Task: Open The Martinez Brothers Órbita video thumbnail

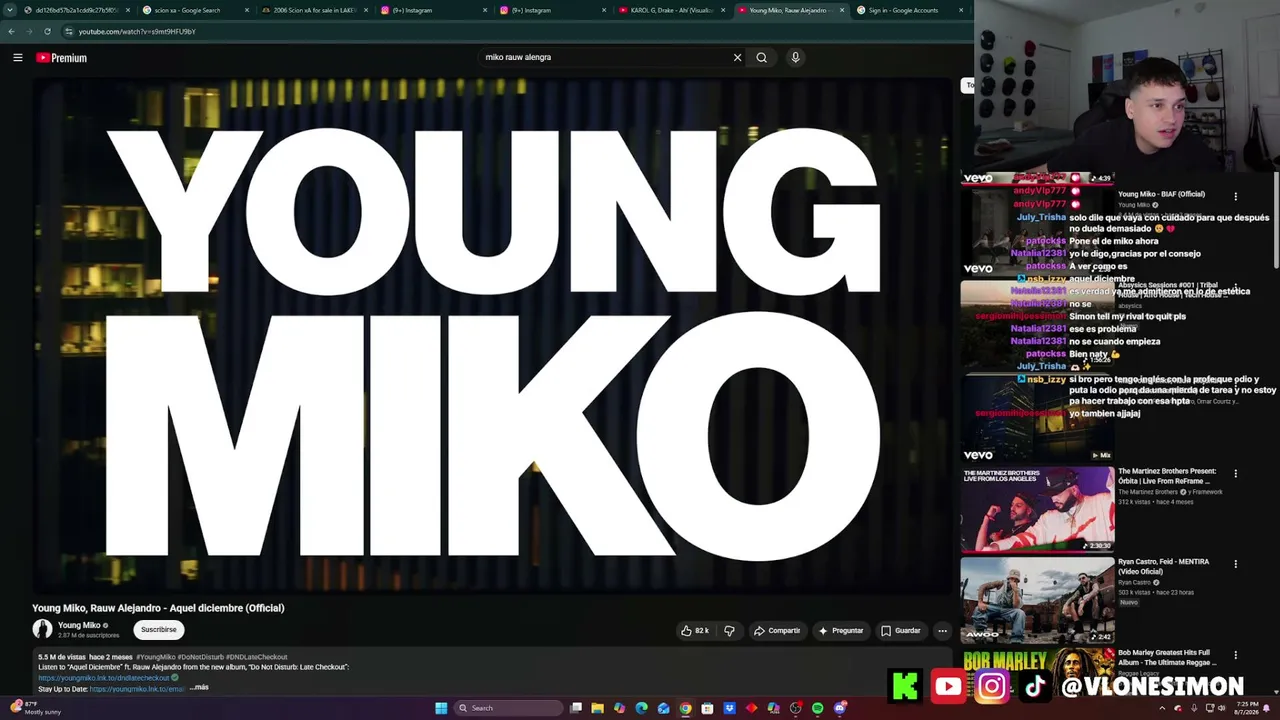Action: (x=1037, y=509)
